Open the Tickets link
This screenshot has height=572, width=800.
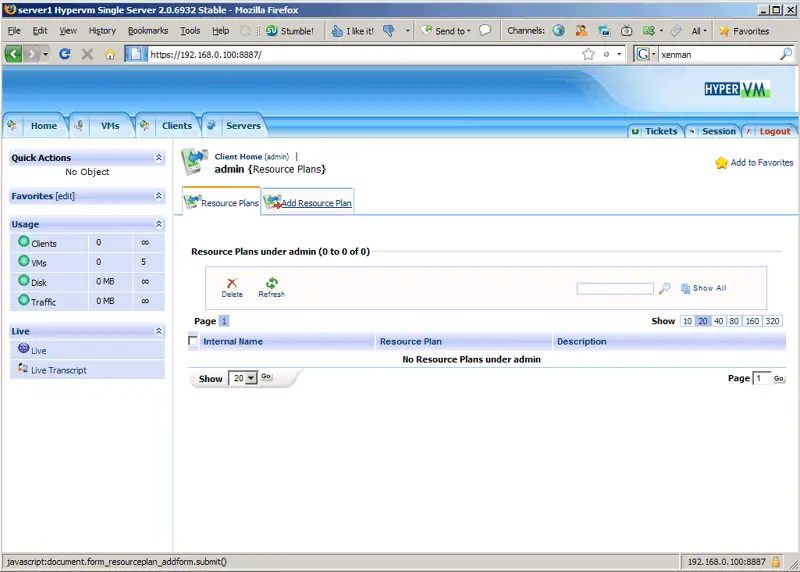click(660, 131)
